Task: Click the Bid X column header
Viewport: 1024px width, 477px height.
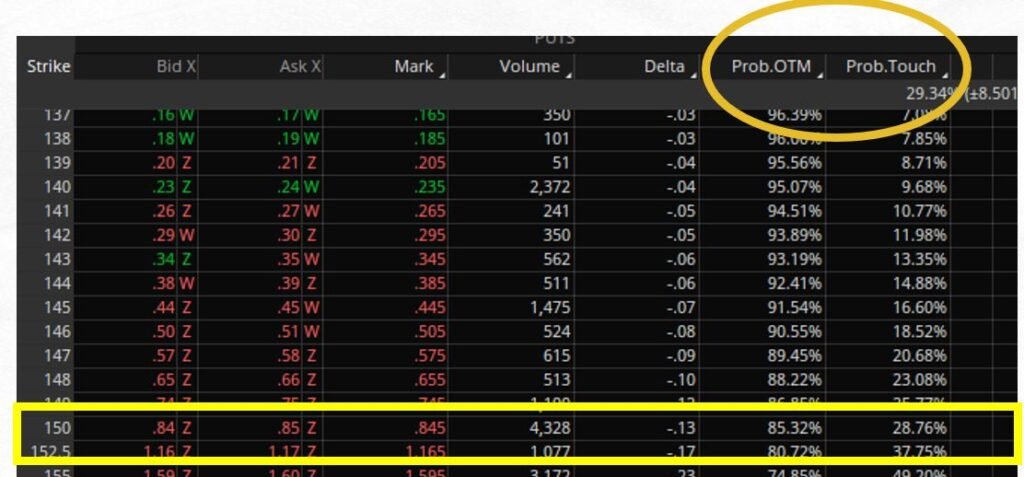Action: click(178, 67)
